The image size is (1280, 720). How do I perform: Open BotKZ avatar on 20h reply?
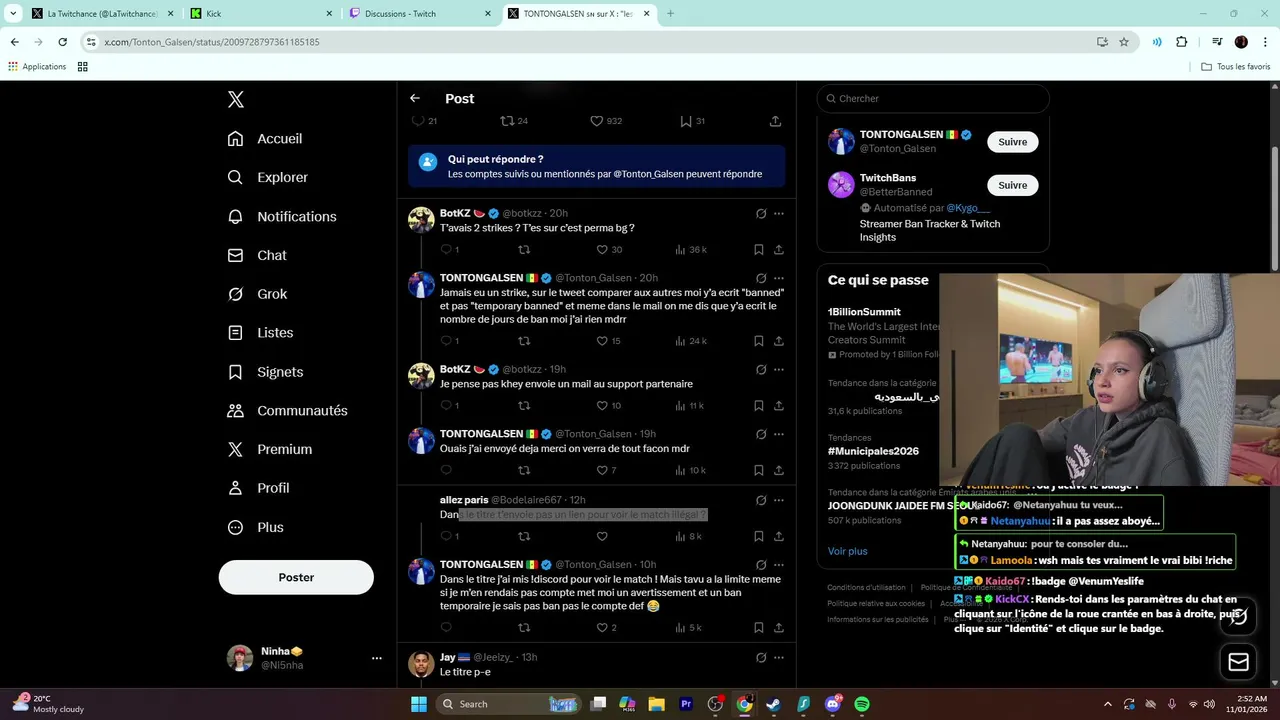pos(421,220)
